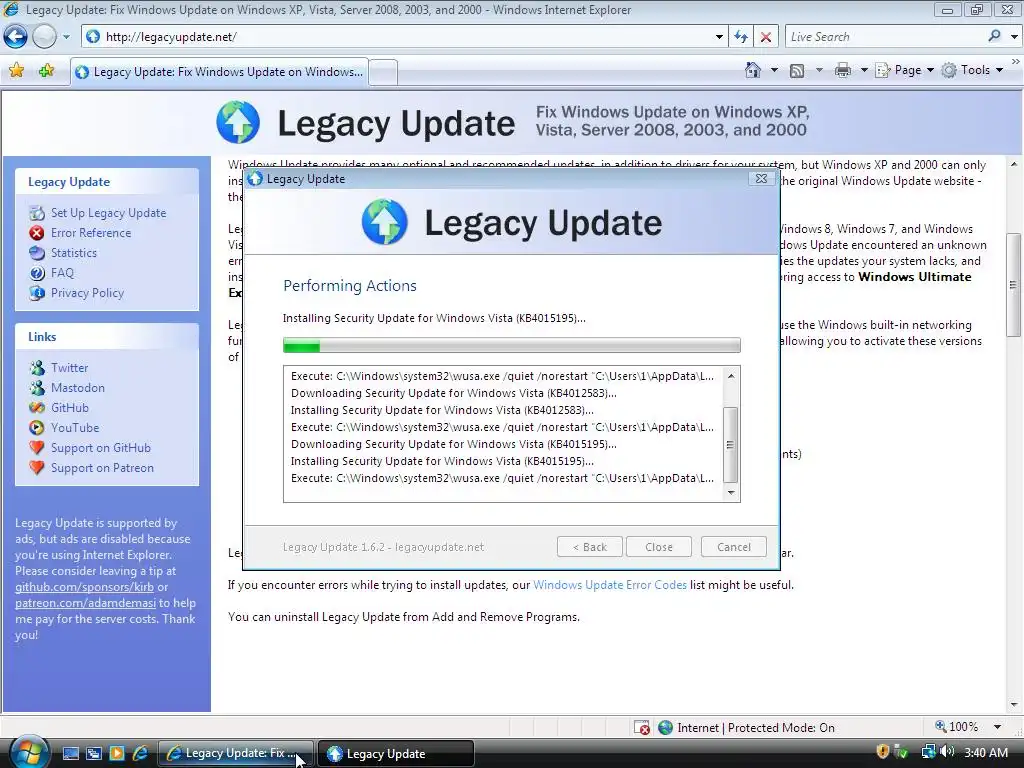Viewport: 1024px width, 768px height.
Task: Click the Live Search magnifier icon
Action: click(995, 36)
